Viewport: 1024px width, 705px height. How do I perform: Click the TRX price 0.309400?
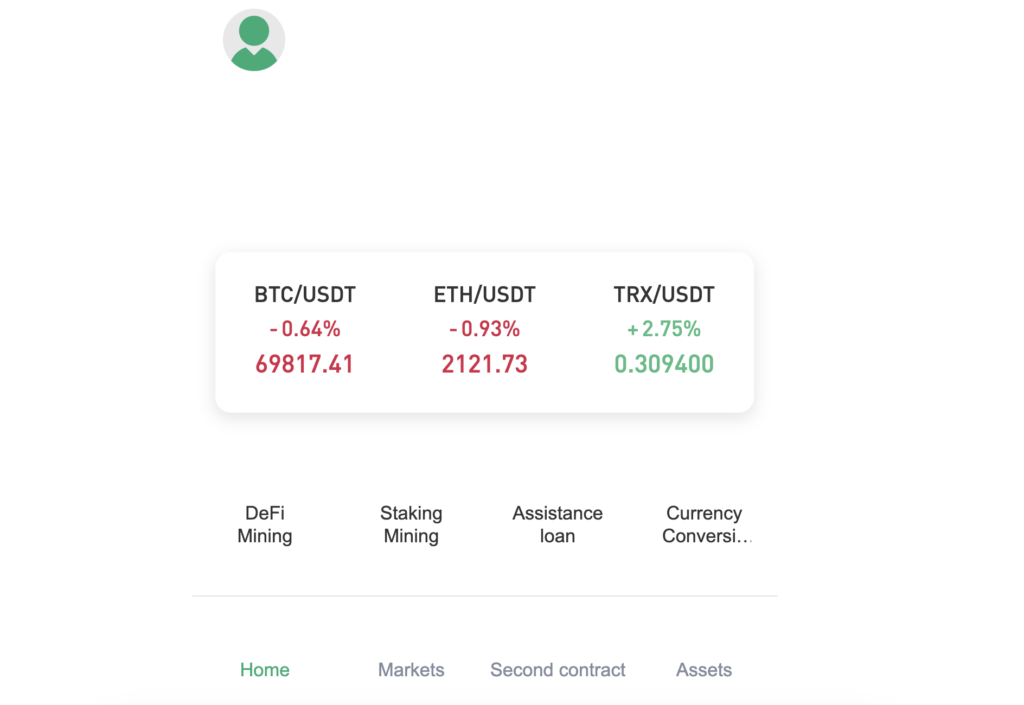[664, 363]
